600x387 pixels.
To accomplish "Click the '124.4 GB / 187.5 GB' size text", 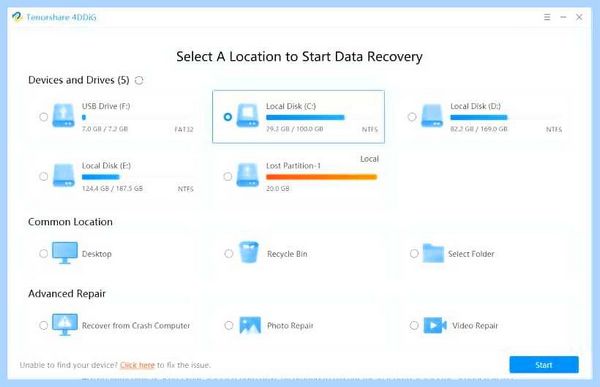I will tap(112, 188).
